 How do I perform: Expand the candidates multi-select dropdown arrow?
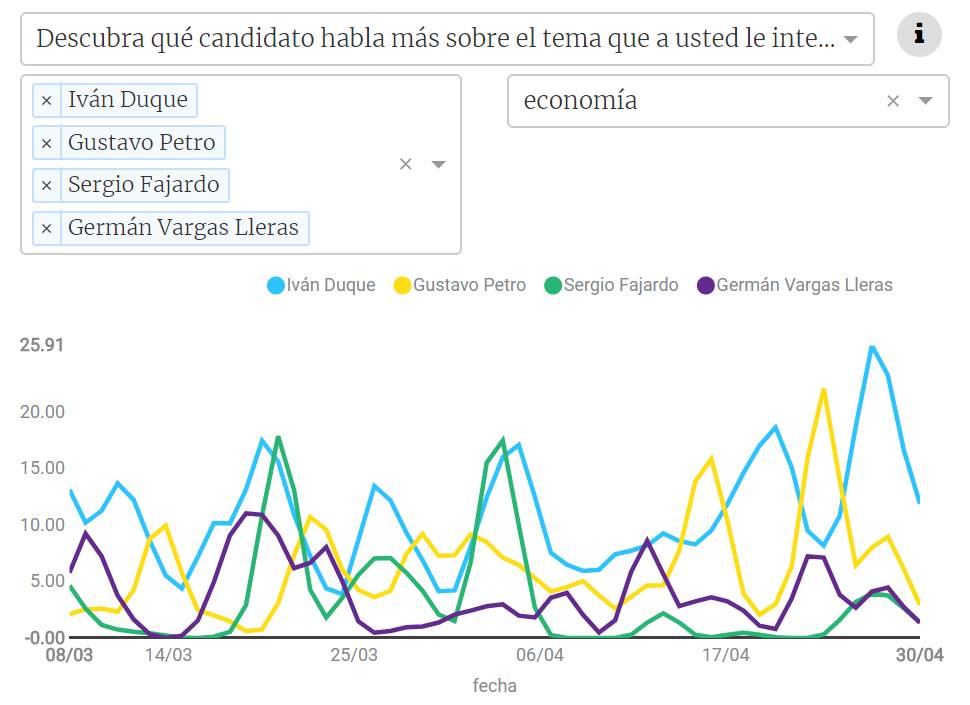[x=438, y=164]
